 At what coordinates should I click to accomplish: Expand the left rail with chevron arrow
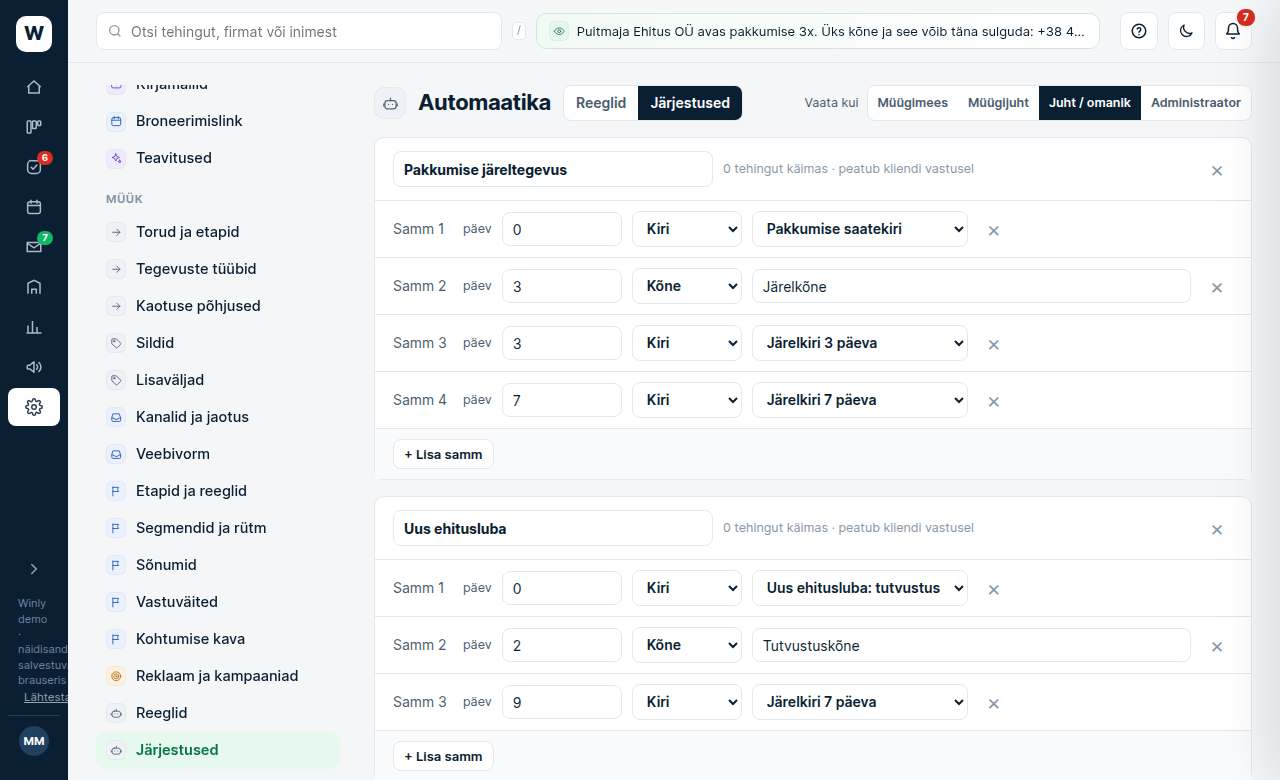(34, 569)
